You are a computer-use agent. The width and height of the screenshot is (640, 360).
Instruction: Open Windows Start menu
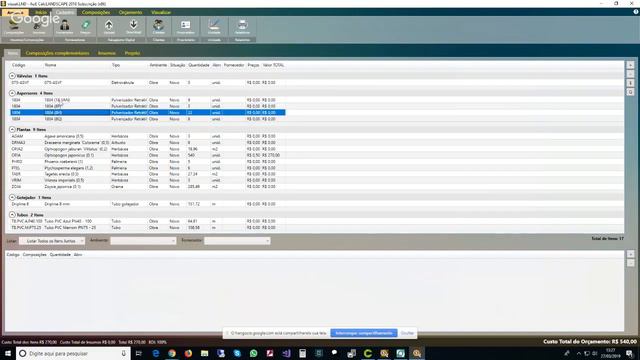coord(8,353)
